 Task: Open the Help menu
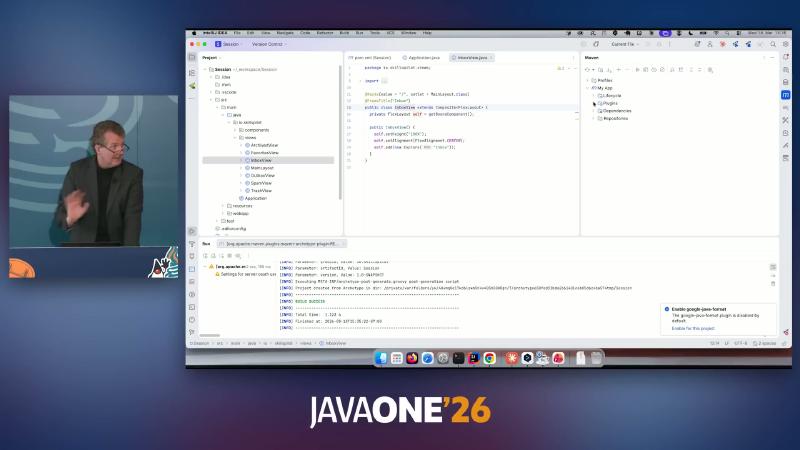point(428,33)
